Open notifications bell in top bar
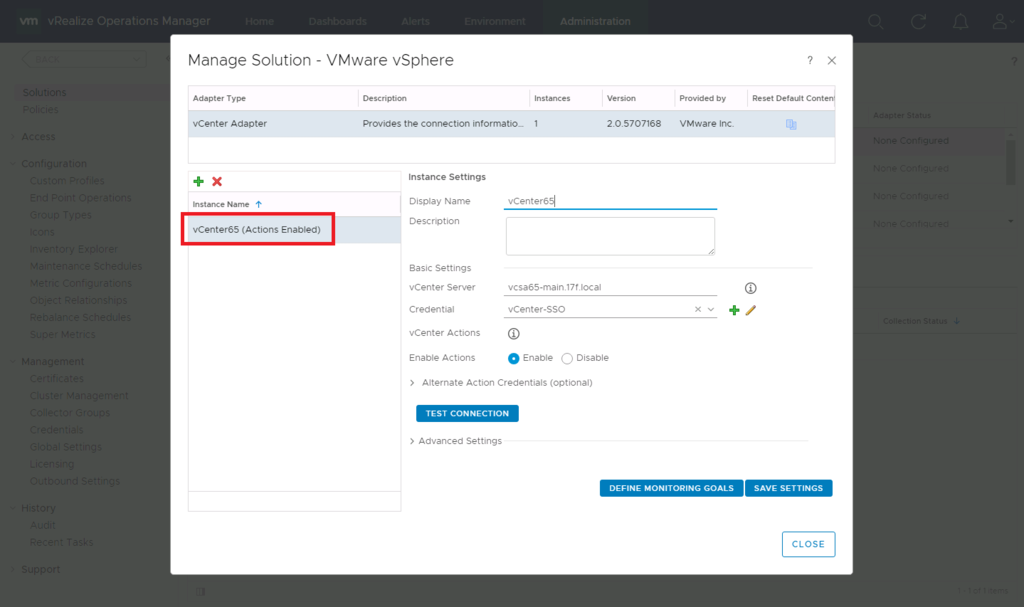This screenshot has width=1024, height=607. click(x=960, y=20)
